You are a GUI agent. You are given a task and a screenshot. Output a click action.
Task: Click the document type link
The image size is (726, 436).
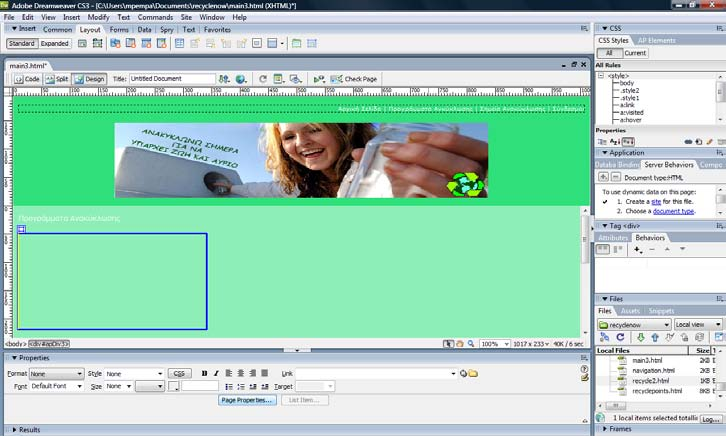tap(673, 211)
